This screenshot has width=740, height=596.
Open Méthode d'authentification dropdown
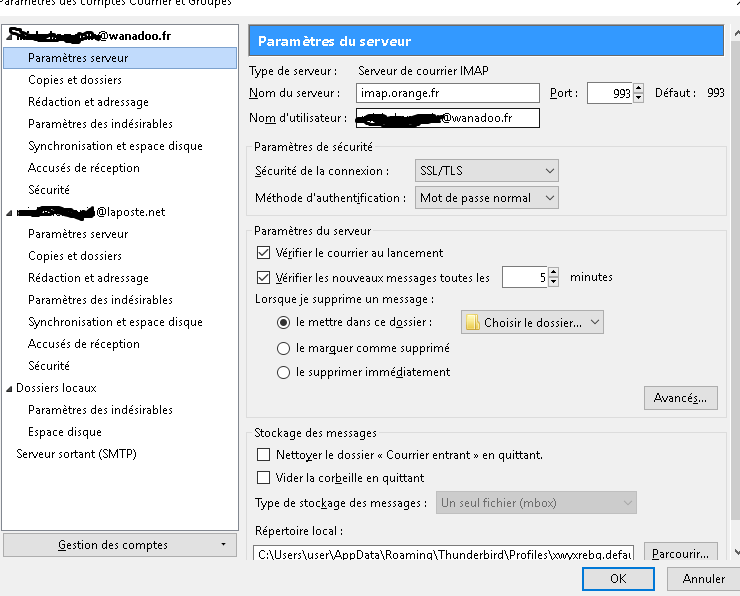[486, 198]
